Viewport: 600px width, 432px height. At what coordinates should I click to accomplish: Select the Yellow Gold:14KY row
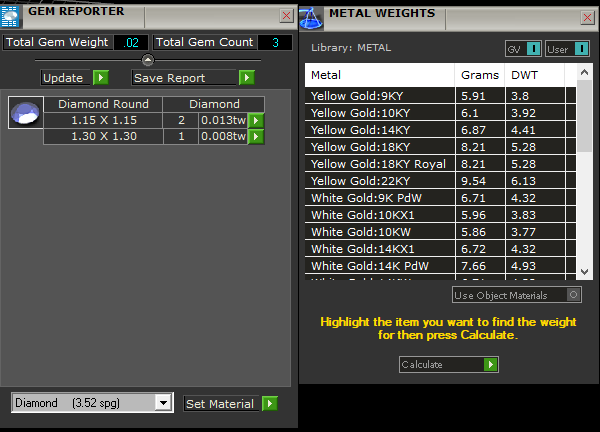click(380, 131)
